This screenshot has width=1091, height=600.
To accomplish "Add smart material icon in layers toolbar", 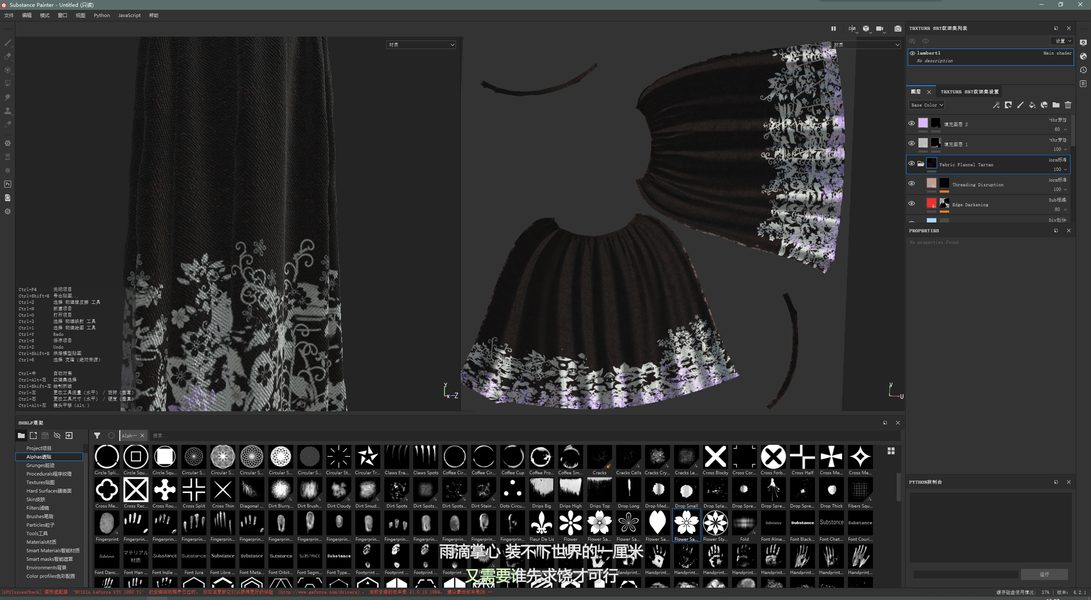I will [1044, 105].
